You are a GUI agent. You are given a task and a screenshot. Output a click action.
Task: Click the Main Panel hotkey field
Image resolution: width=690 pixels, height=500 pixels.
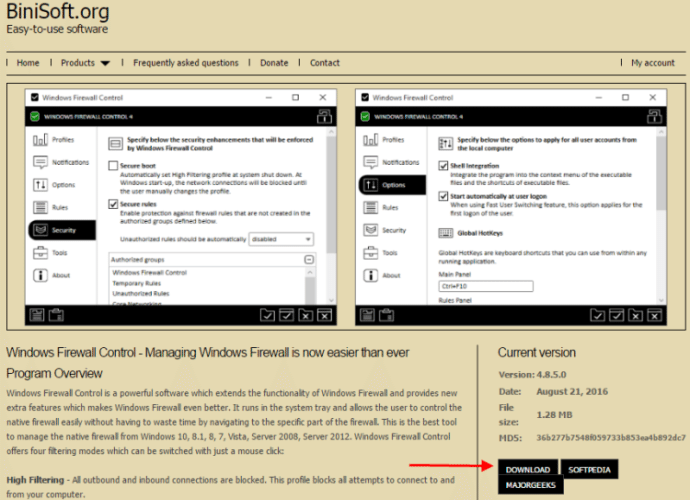click(486, 286)
